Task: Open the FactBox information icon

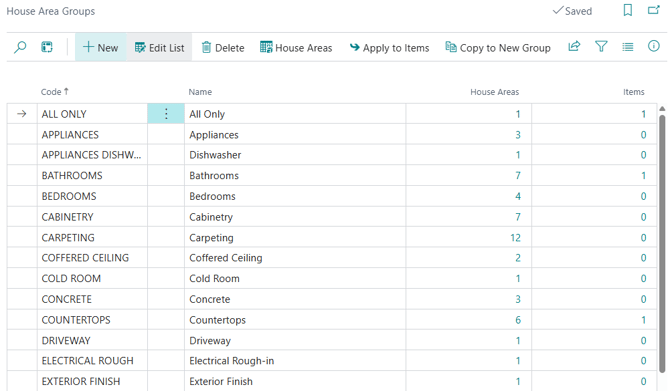Action: (x=654, y=46)
